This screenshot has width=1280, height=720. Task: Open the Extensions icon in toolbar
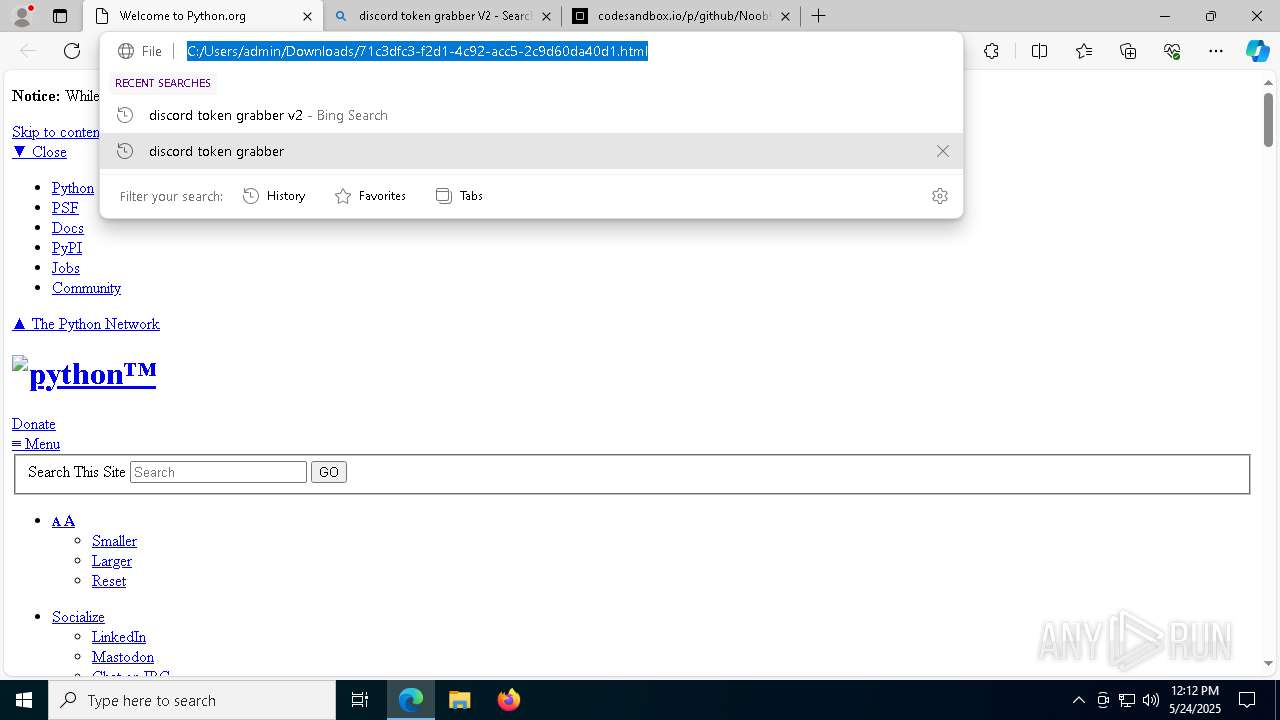991,51
